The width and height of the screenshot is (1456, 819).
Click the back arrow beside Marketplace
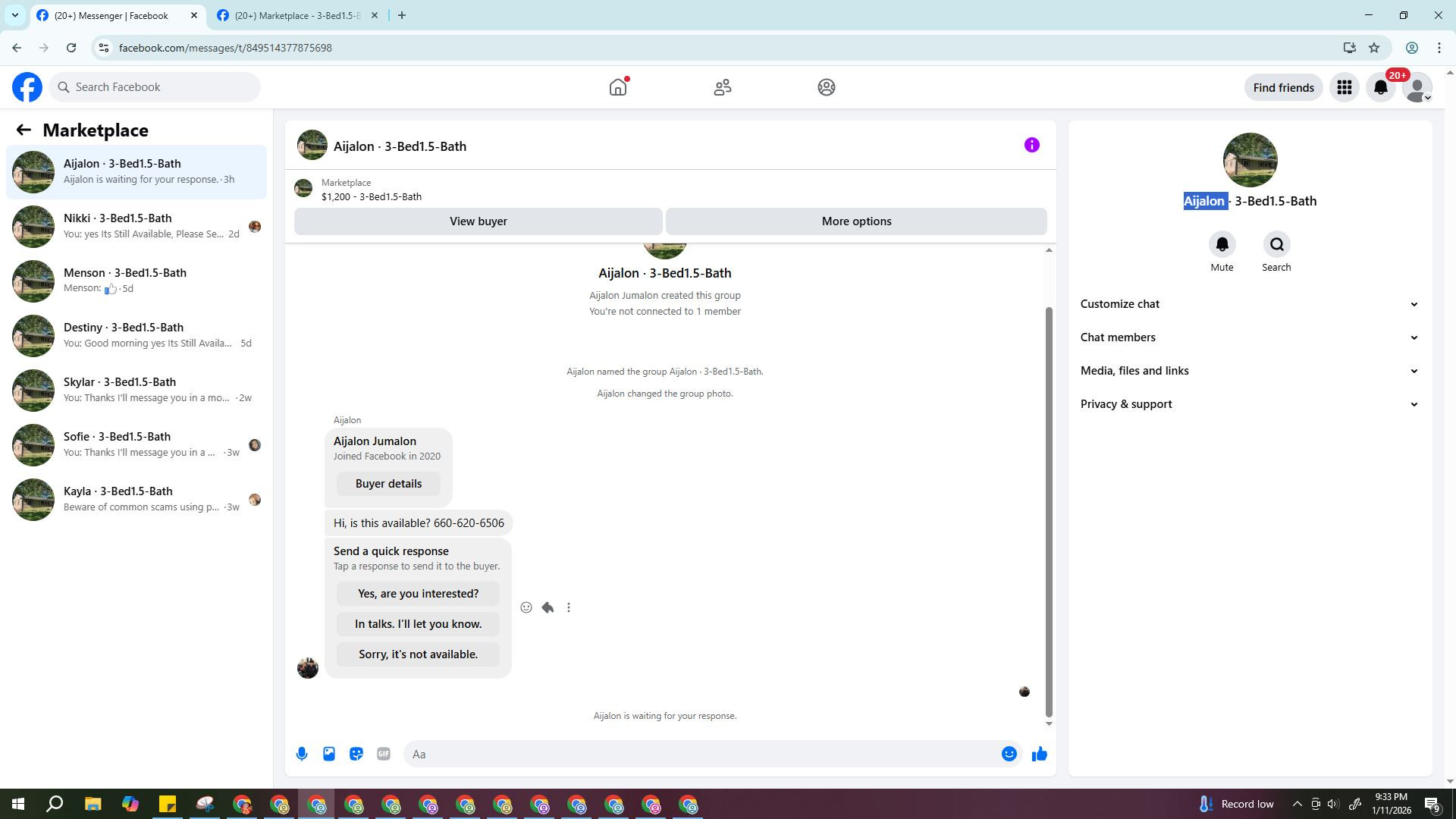tap(24, 130)
